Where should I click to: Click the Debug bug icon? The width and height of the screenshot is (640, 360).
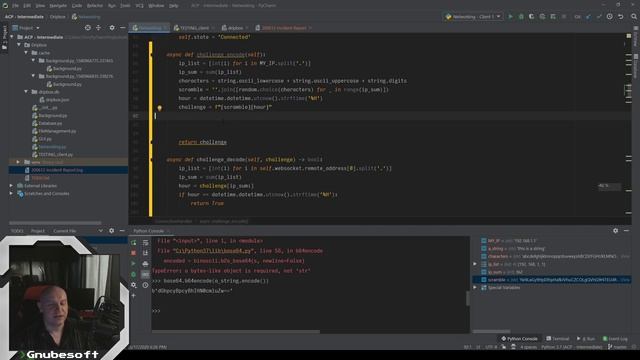tap(521, 17)
